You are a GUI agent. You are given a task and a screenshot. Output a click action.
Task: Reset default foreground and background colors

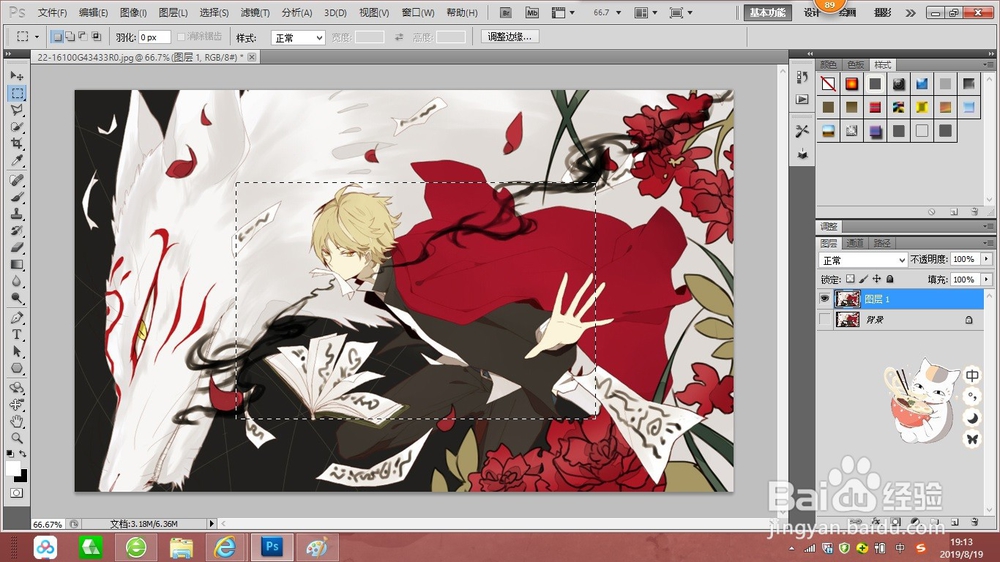pyautogui.click(x=10, y=454)
